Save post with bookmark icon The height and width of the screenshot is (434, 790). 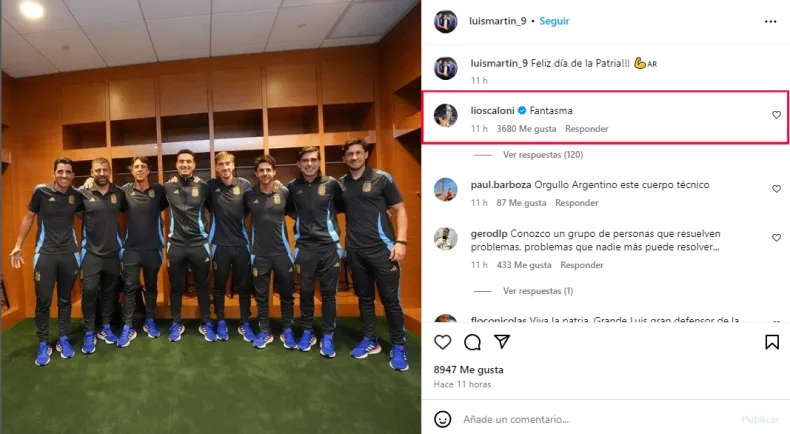tap(772, 342)
